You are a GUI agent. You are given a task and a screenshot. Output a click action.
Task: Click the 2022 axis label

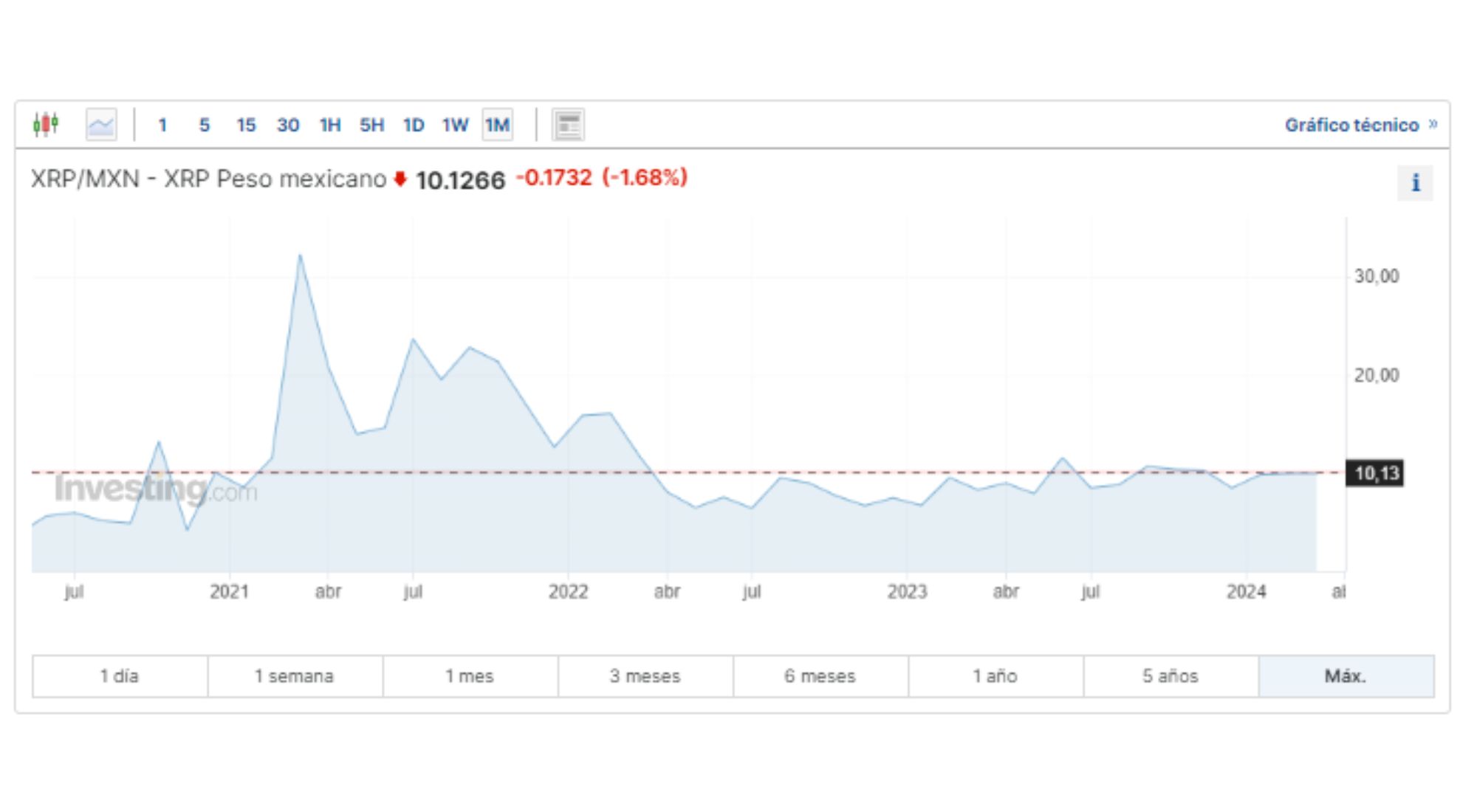(x=568, y=591)
